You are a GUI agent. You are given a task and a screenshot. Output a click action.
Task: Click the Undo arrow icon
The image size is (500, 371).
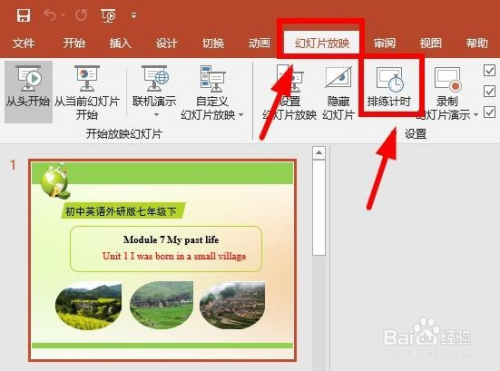click(x=51, y=15)
